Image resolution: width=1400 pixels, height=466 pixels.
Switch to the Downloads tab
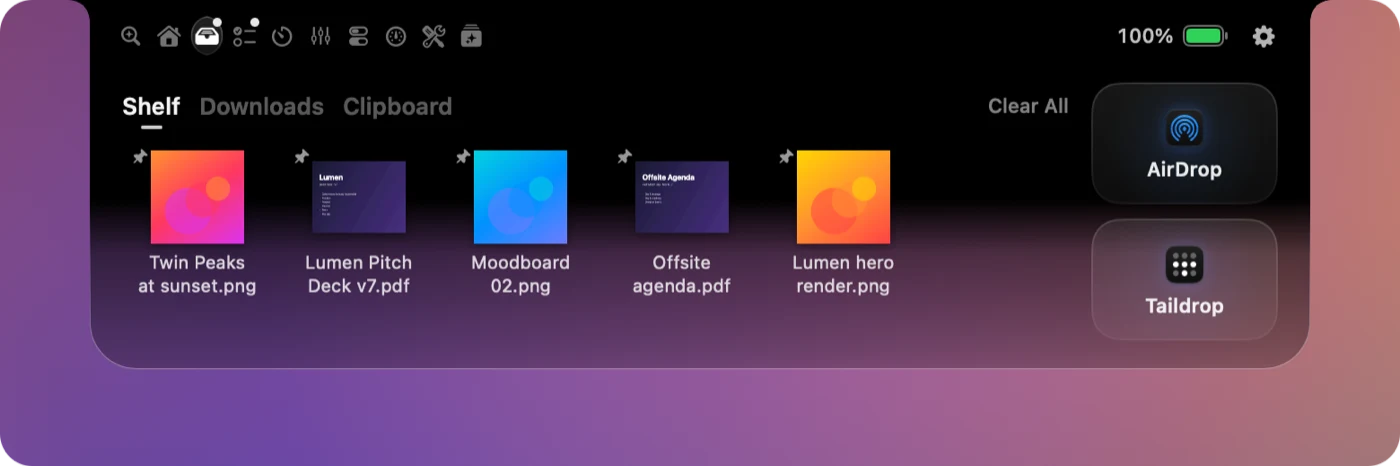[262, 106]
